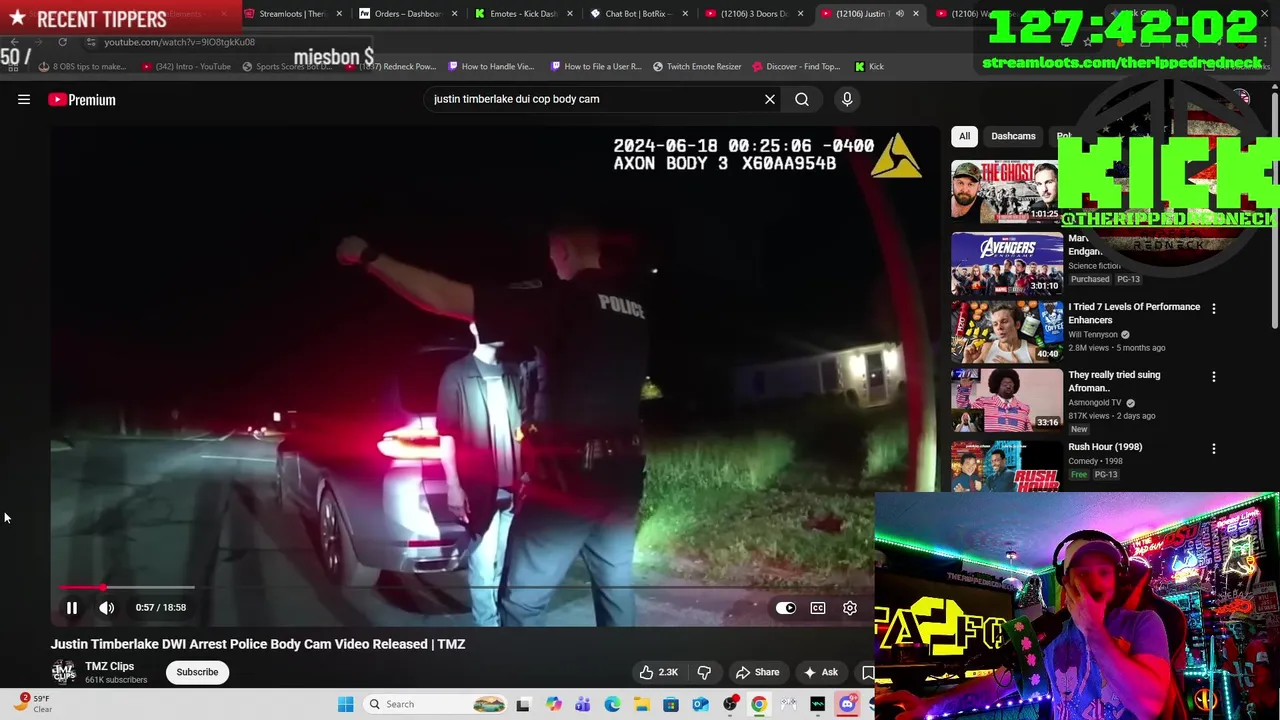Open the (342) Intro - YouTube bookmark
The width and height of the screenshot is (1280, 720).
coord(186,66)
